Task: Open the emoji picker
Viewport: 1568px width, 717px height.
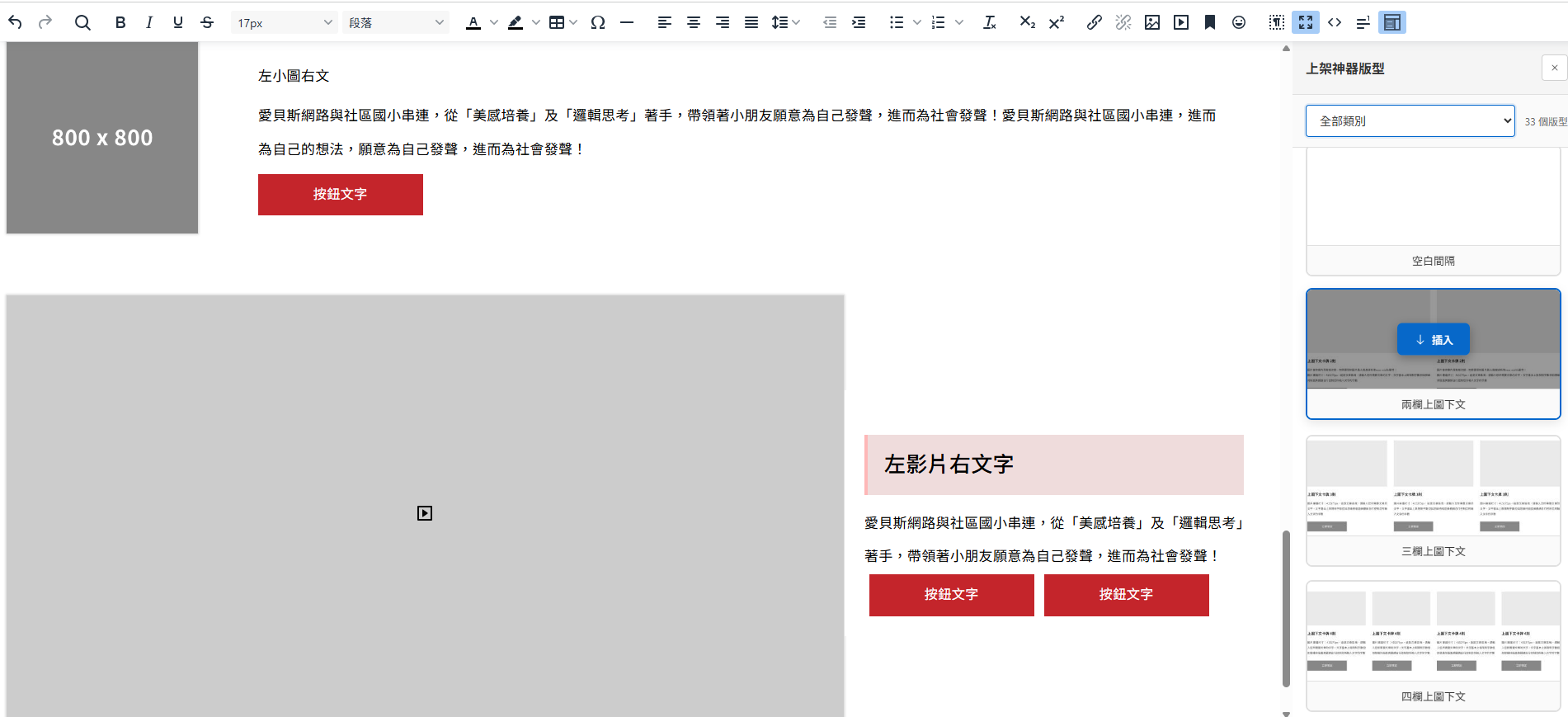Action: 1239,22
